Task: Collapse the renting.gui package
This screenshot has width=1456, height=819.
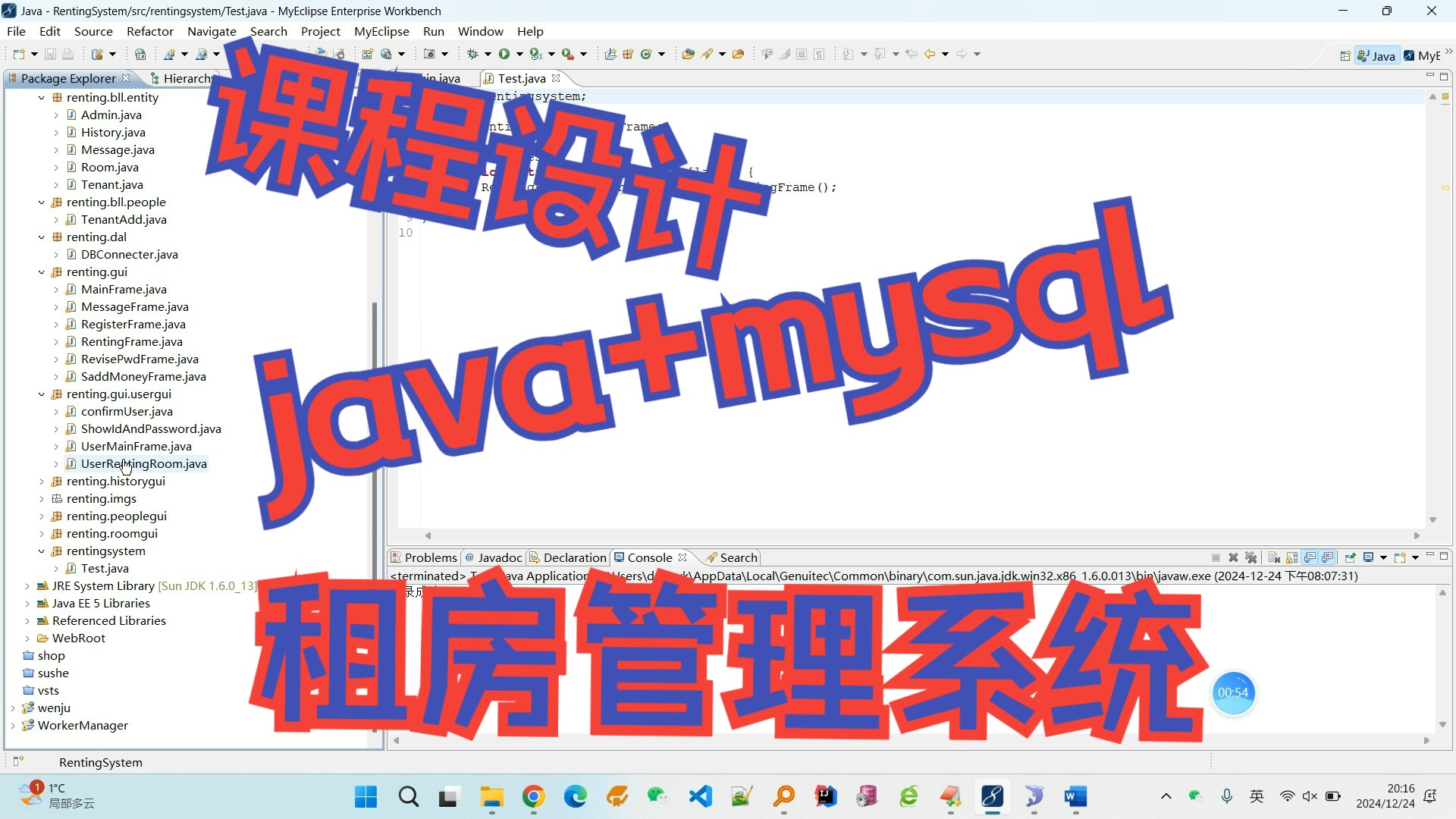Action: pos(42,272)
